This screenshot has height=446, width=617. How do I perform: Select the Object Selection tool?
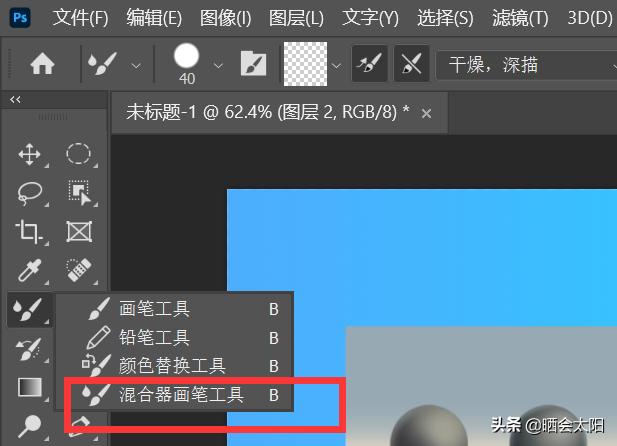[x=78, y=192]
